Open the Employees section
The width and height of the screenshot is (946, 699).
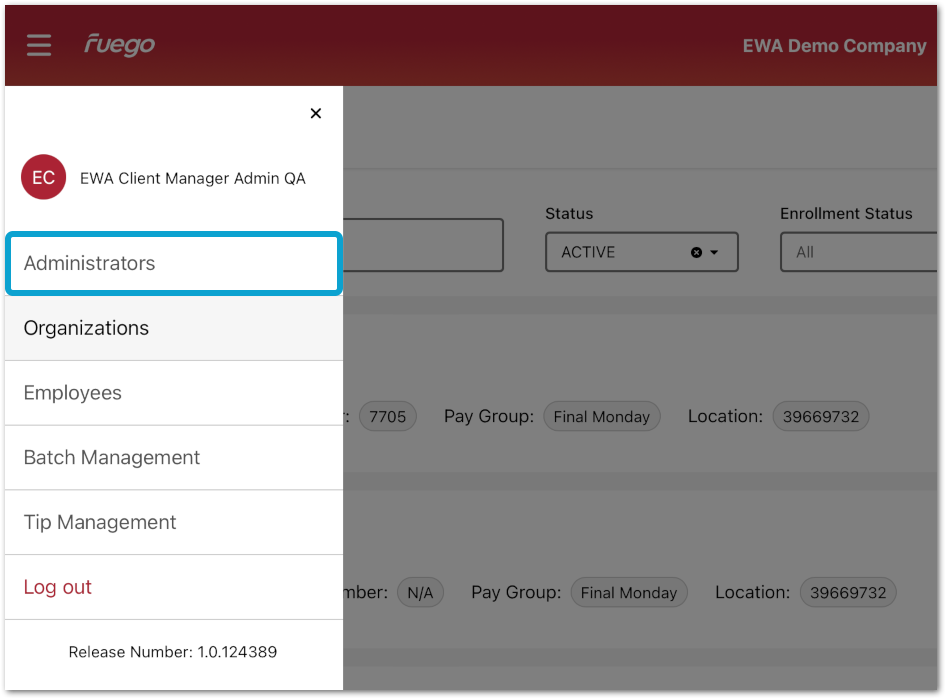tap(174, 393)
